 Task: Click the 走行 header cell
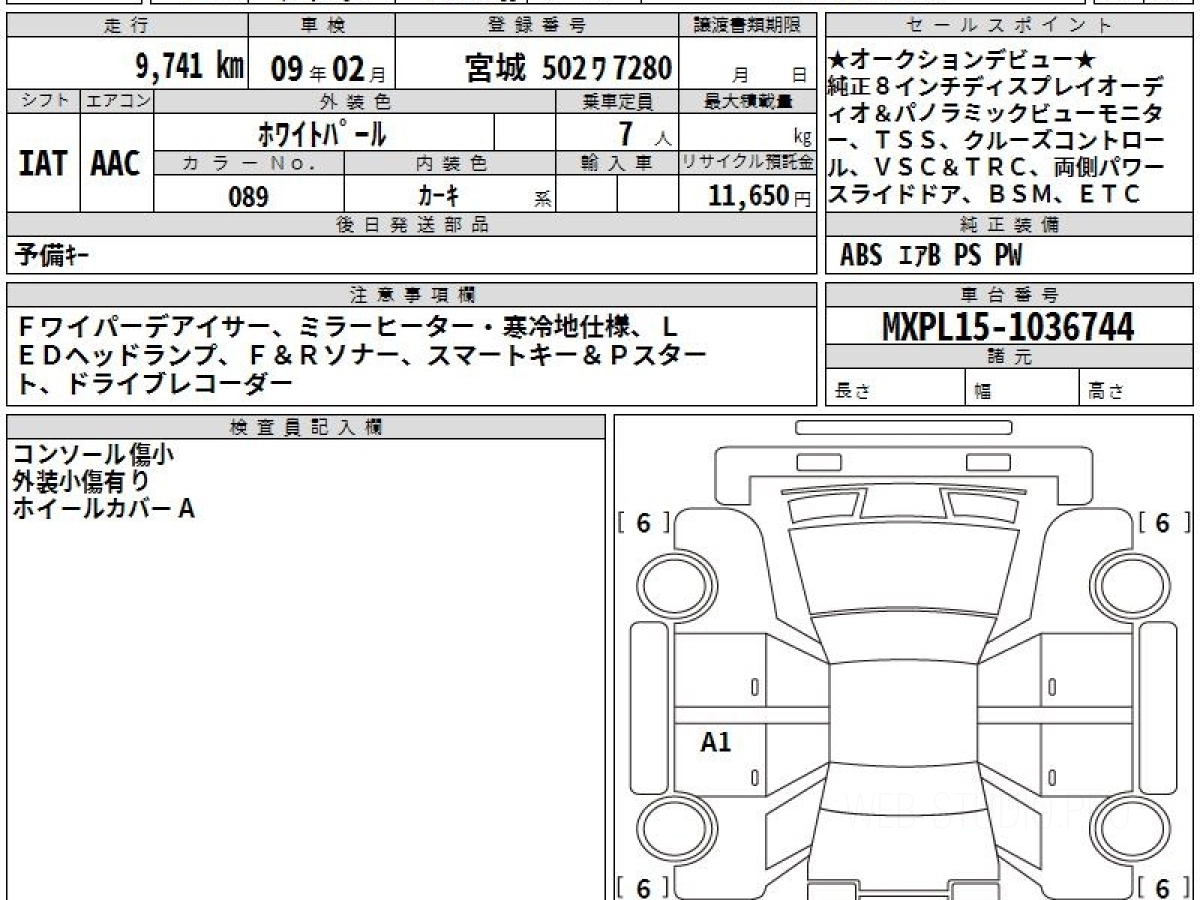pyautogui.click(x=125, y=25)
